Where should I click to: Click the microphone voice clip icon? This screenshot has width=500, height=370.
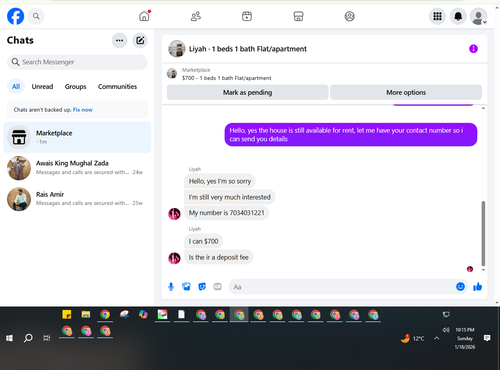(171, 287)
